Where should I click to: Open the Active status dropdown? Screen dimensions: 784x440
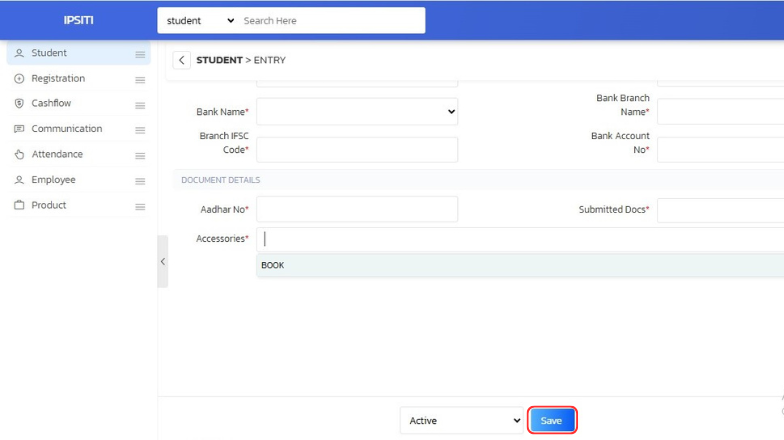[461, 421]
